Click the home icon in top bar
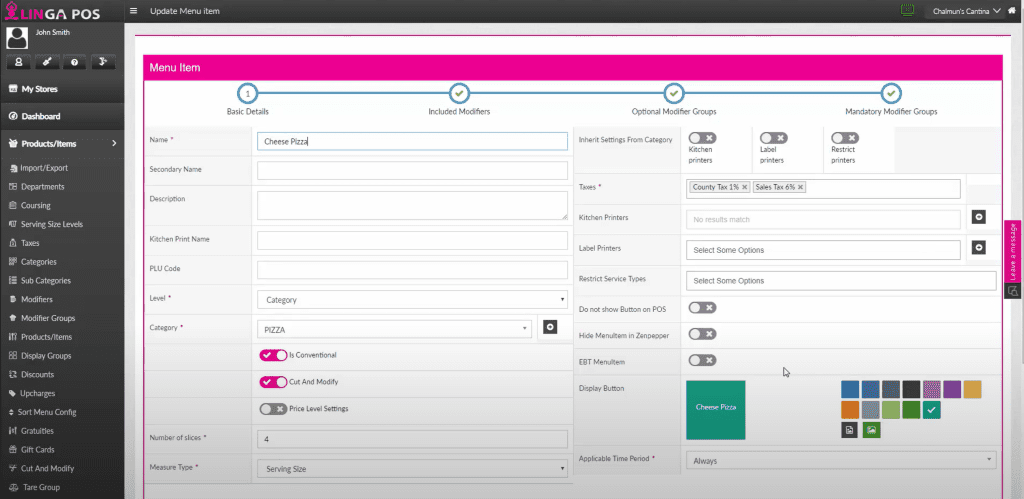This screenshot has height=499, width=1024. pyautogui.click(x=1012, y=10)
